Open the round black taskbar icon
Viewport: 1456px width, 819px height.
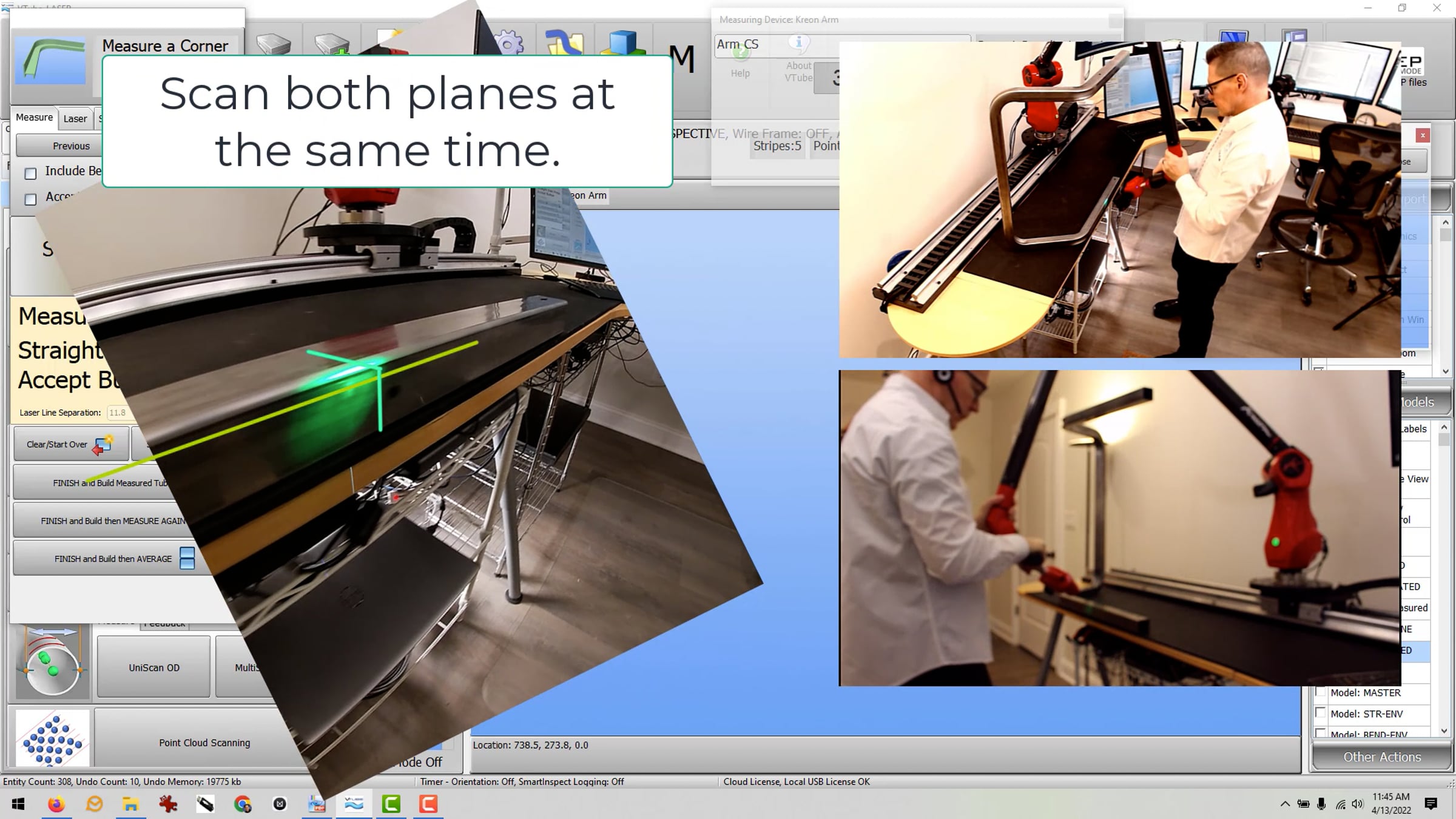pos(280,804)
